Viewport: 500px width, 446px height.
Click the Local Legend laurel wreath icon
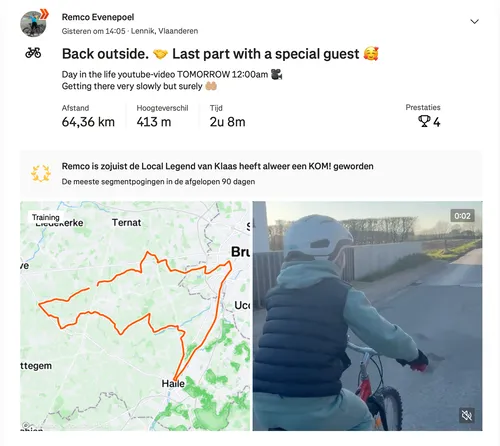41,174
